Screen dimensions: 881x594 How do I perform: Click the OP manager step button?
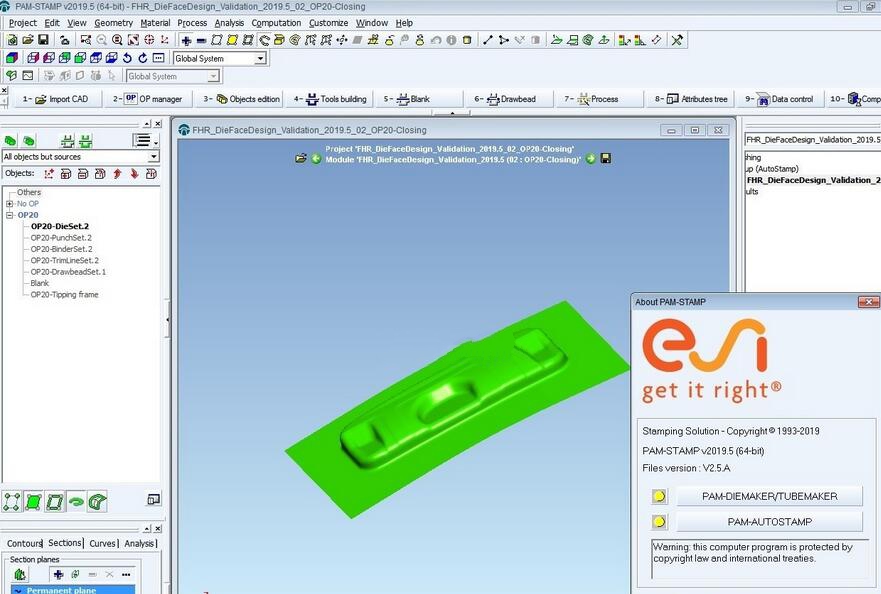pos(148,99)
